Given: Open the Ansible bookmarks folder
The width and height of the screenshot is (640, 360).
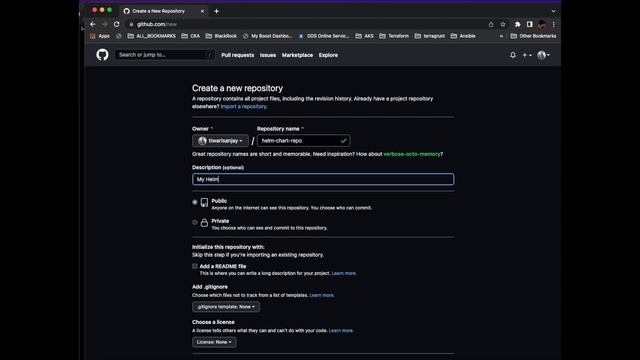Looking at the screenshot, I should (x=463, y=36).
